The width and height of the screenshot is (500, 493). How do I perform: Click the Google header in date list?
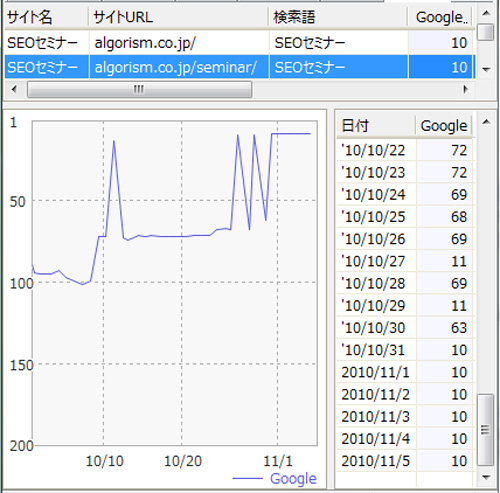tap(444, 126)
